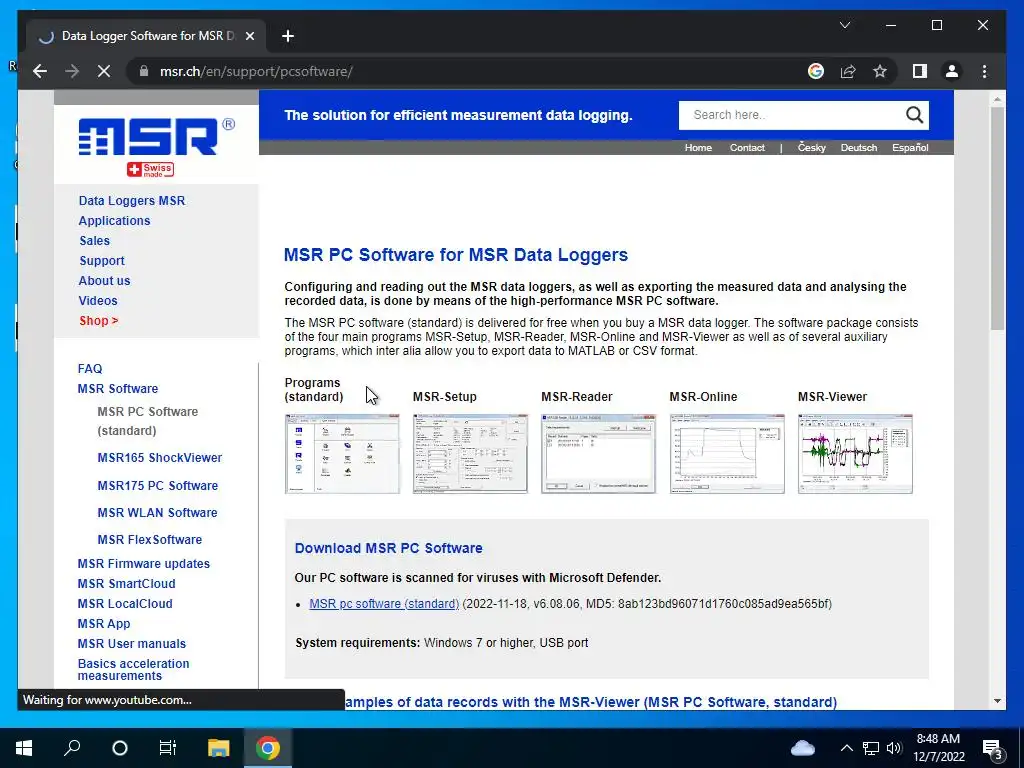
Task: Open the Videos page
Action: [x=98, y=300]
